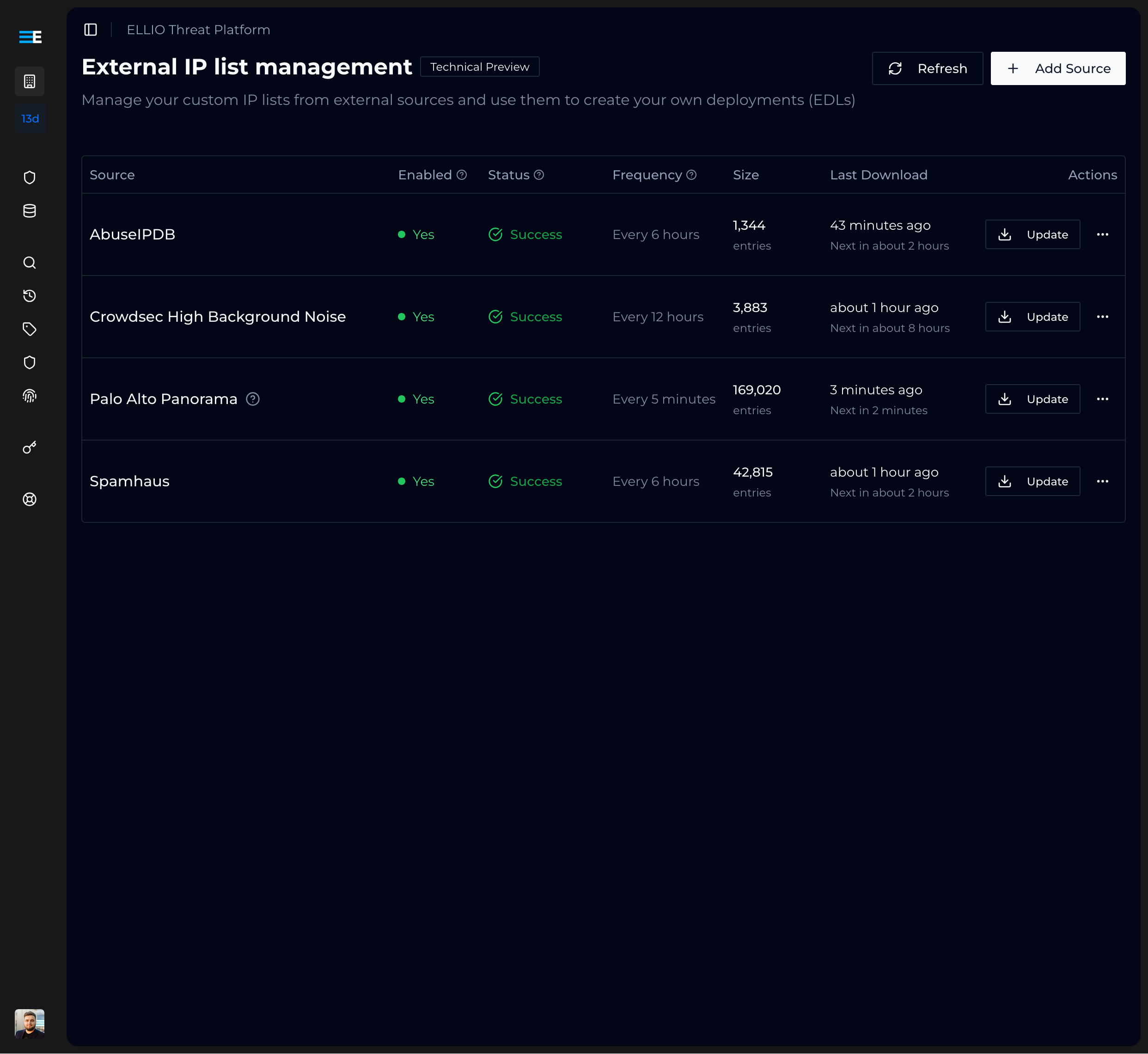The image size is (1148, 1054).
Task: Click the Success status for AbuseIPDB
Action: tap(525, 234)
